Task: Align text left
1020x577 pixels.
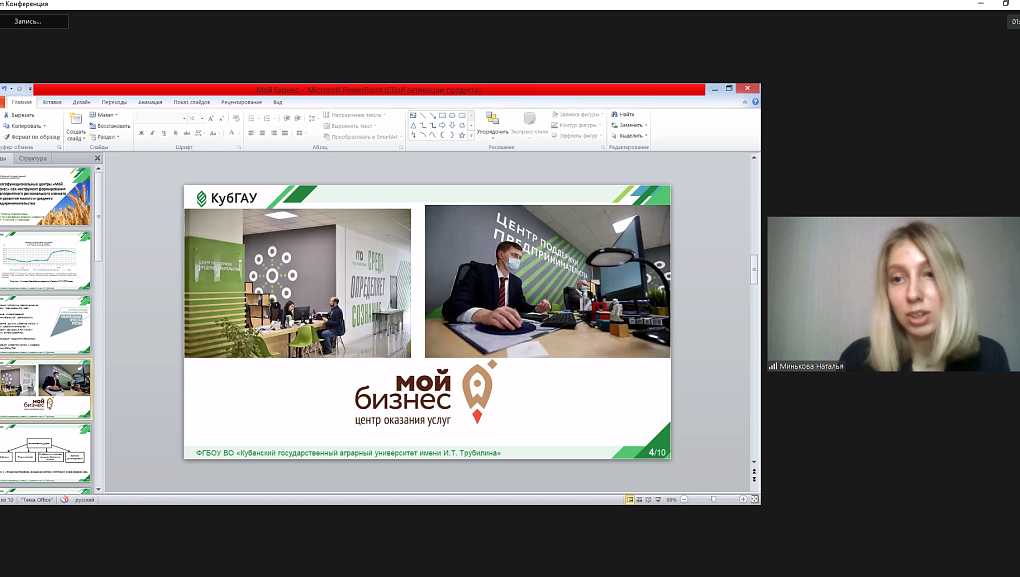Action: [251, 133]
